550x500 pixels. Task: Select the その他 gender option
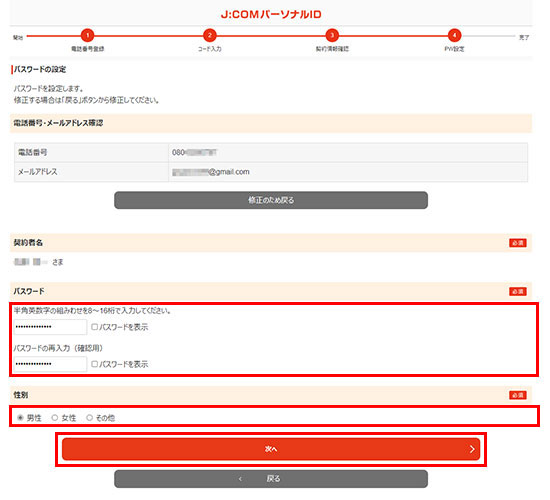coord(89,418)
